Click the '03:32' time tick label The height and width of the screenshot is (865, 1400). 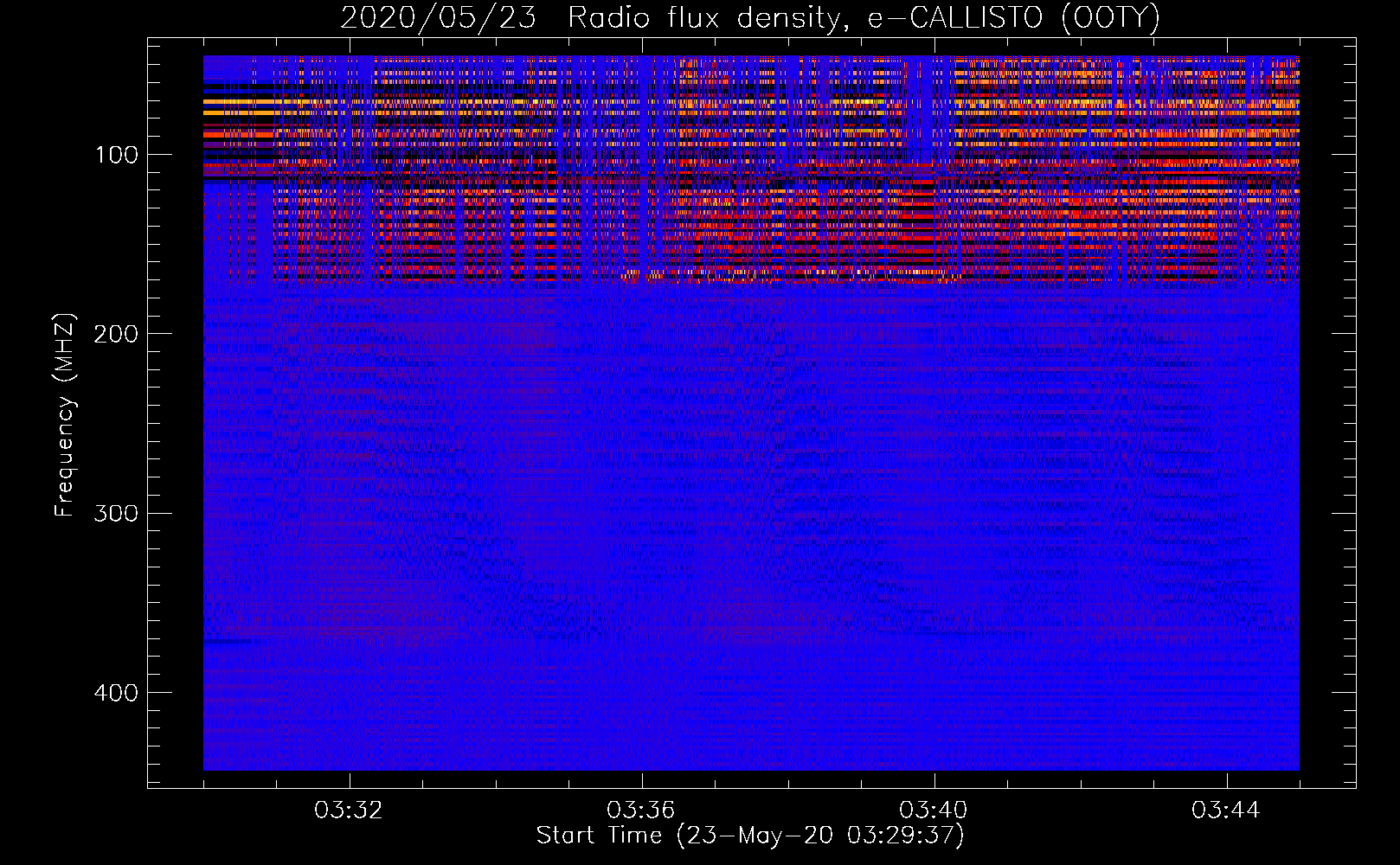point(349,811)
